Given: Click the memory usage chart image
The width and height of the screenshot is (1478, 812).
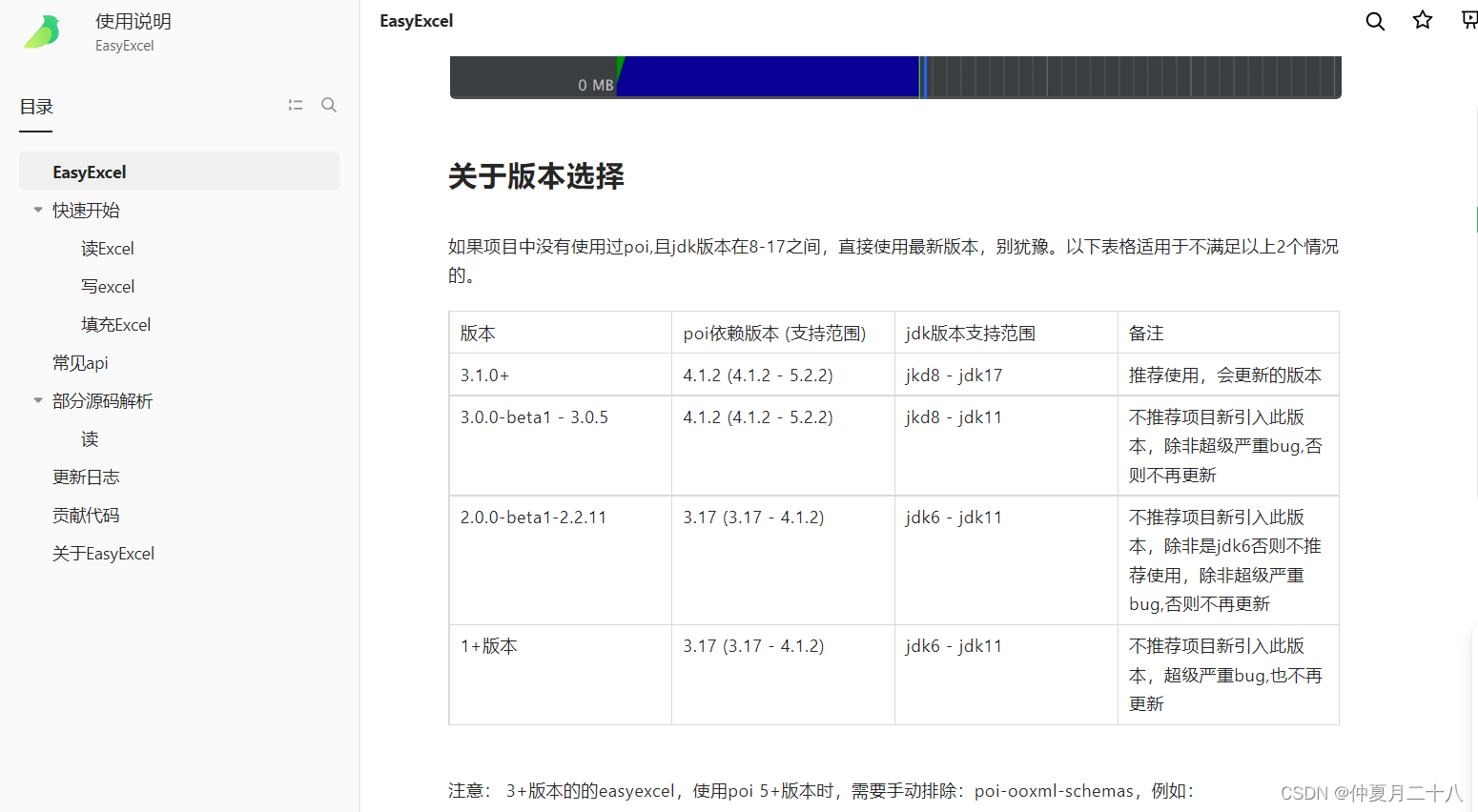Looking at the screenshot, I should click(x=895, y=77).
